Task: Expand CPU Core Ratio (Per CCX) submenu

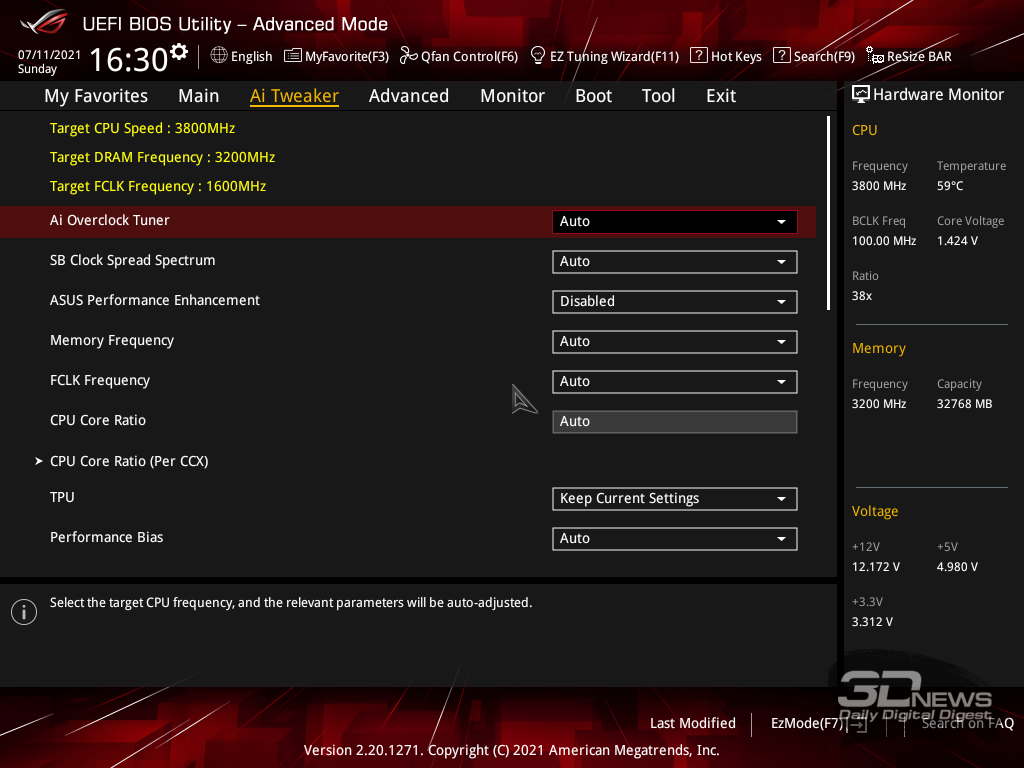Action: pos(129,461)
